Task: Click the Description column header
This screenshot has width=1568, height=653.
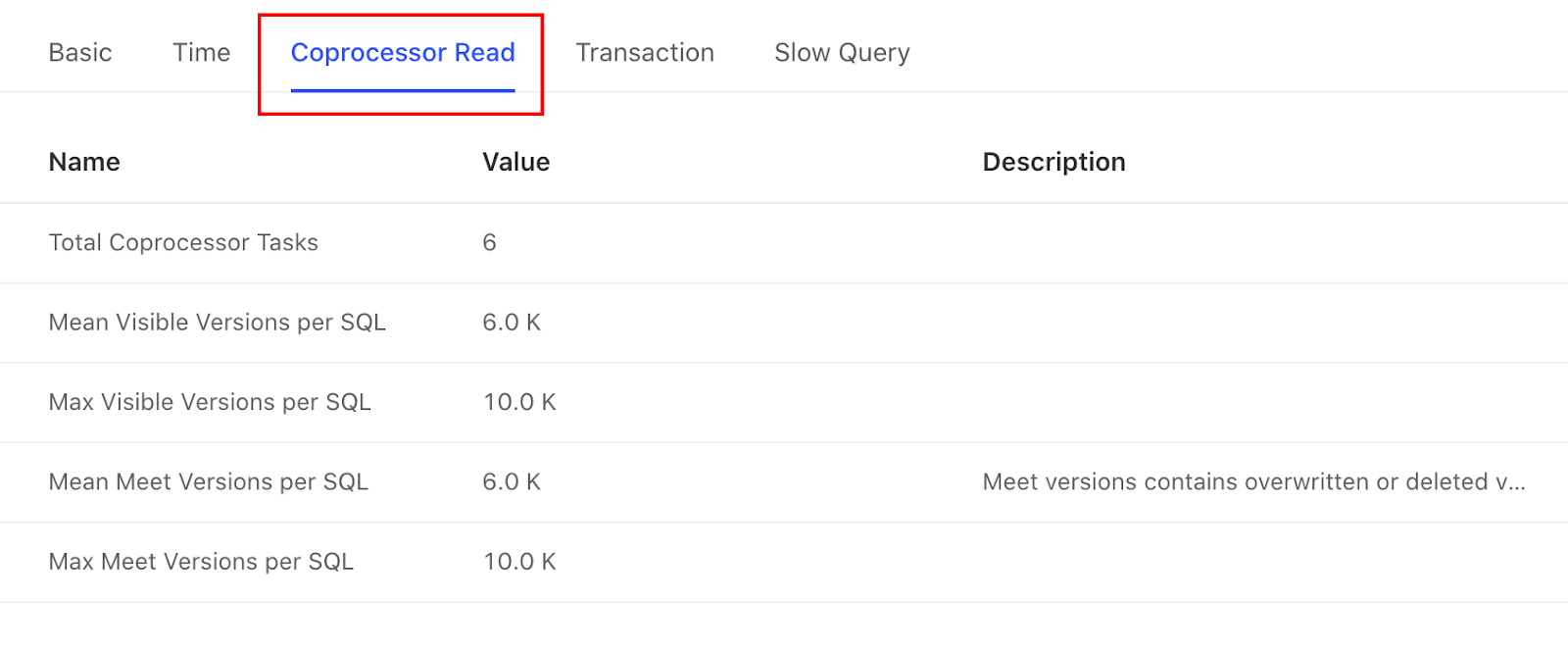Action: tap(1053, 162)
